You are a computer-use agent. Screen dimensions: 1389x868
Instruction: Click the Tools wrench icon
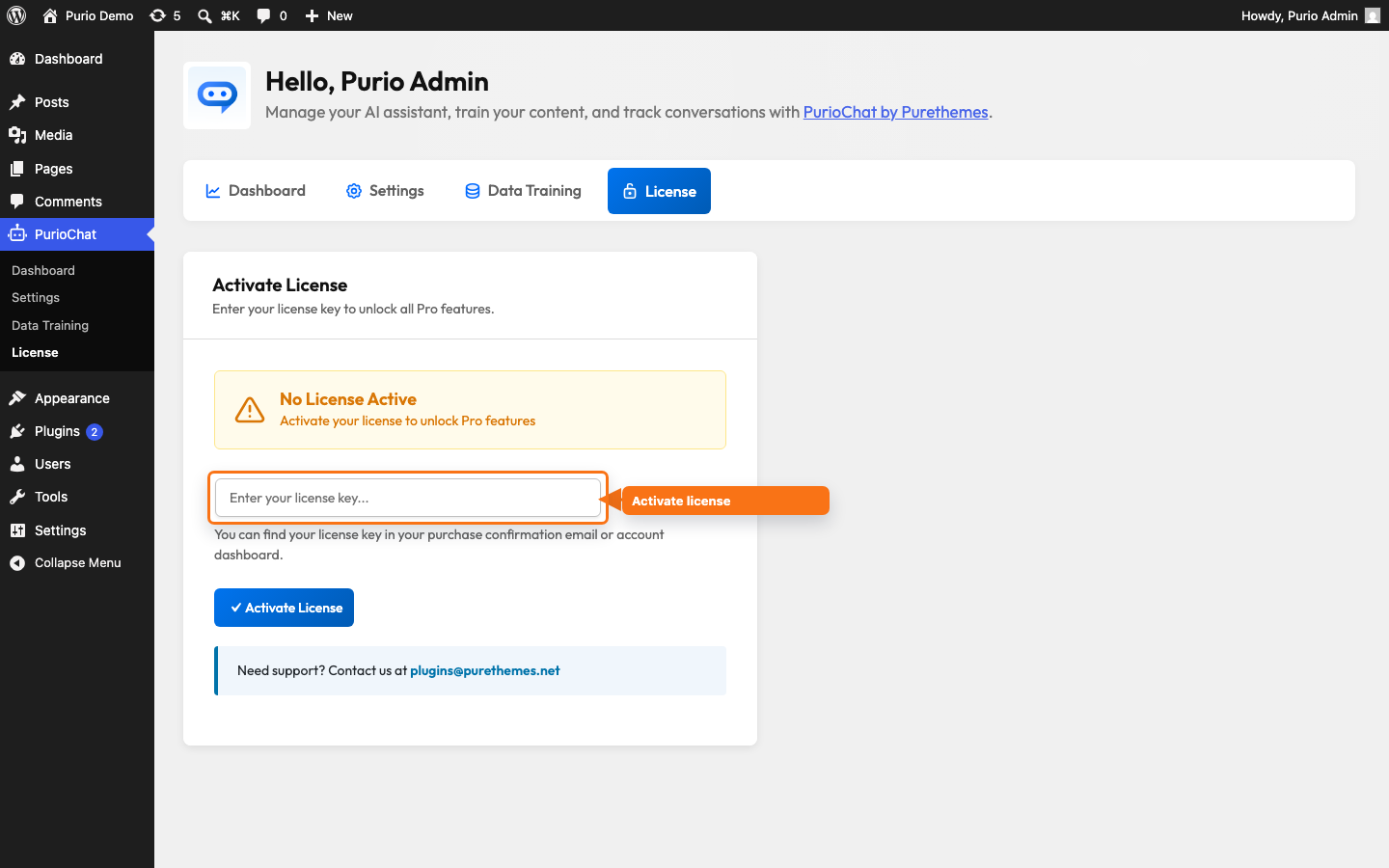[17, 497]
